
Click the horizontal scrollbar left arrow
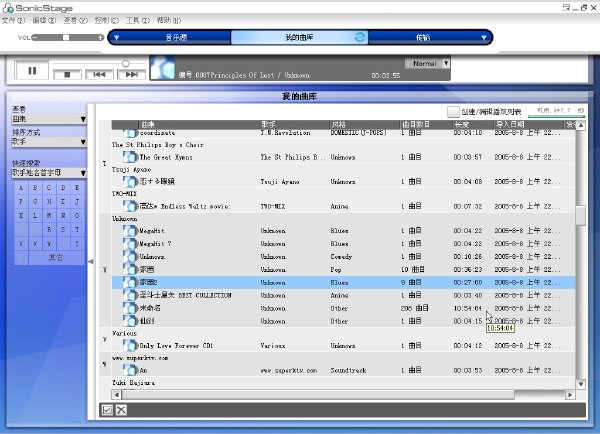117,395
